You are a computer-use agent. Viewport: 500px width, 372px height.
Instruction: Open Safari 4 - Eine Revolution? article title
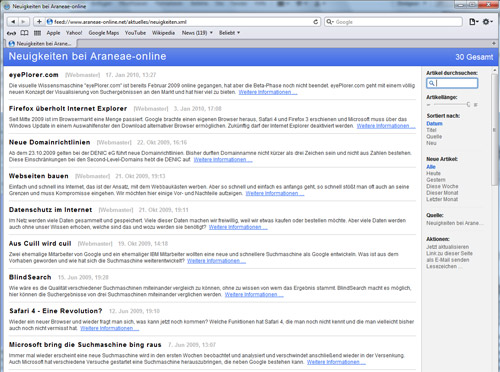point(56,311)
